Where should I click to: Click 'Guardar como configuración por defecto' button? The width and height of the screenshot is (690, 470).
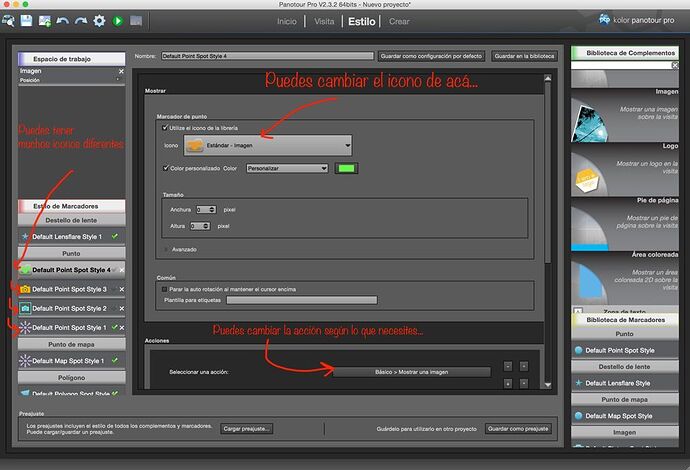click(x=431, y=56)
